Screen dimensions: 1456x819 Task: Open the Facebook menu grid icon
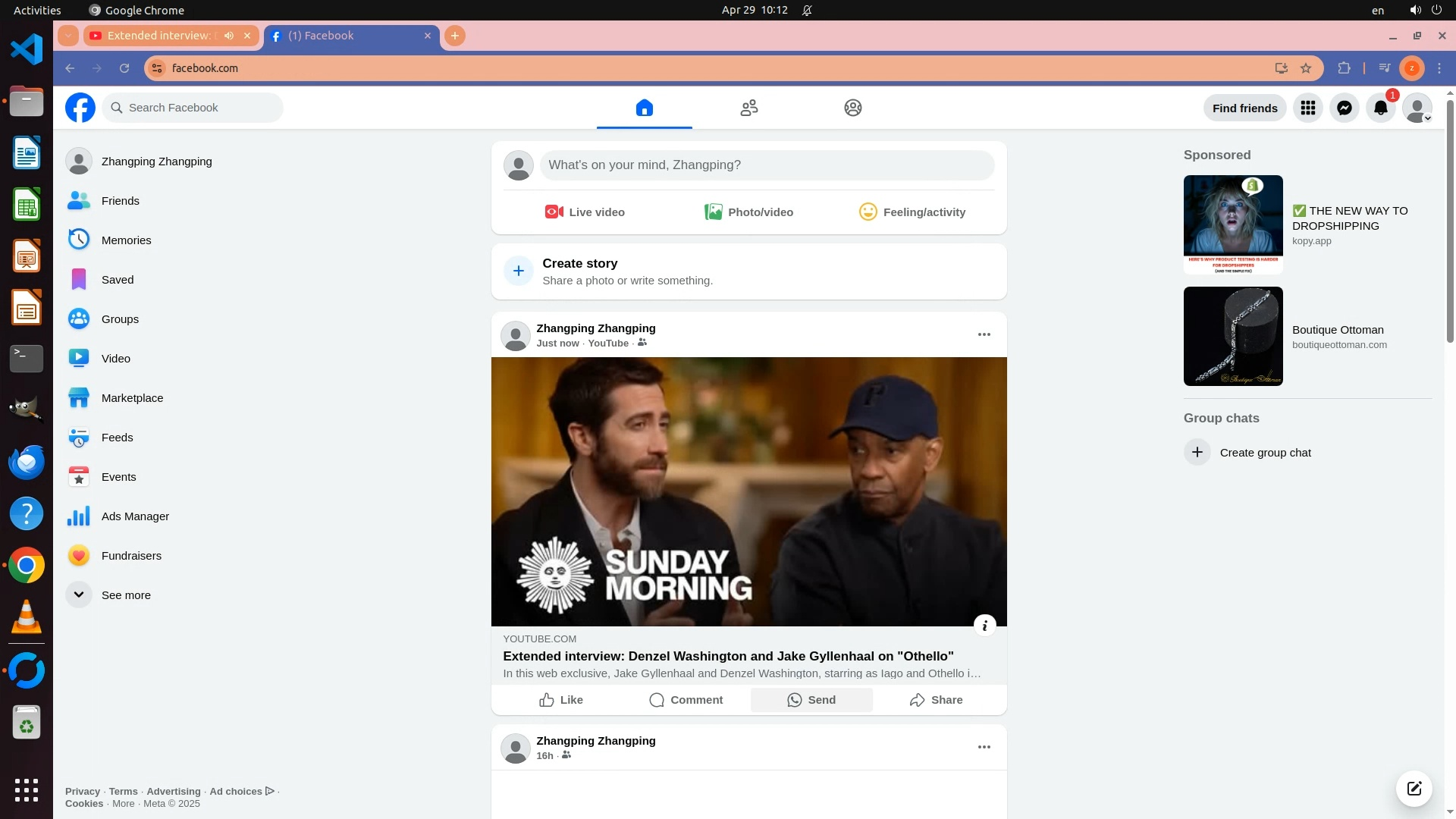click(1307, 108)
